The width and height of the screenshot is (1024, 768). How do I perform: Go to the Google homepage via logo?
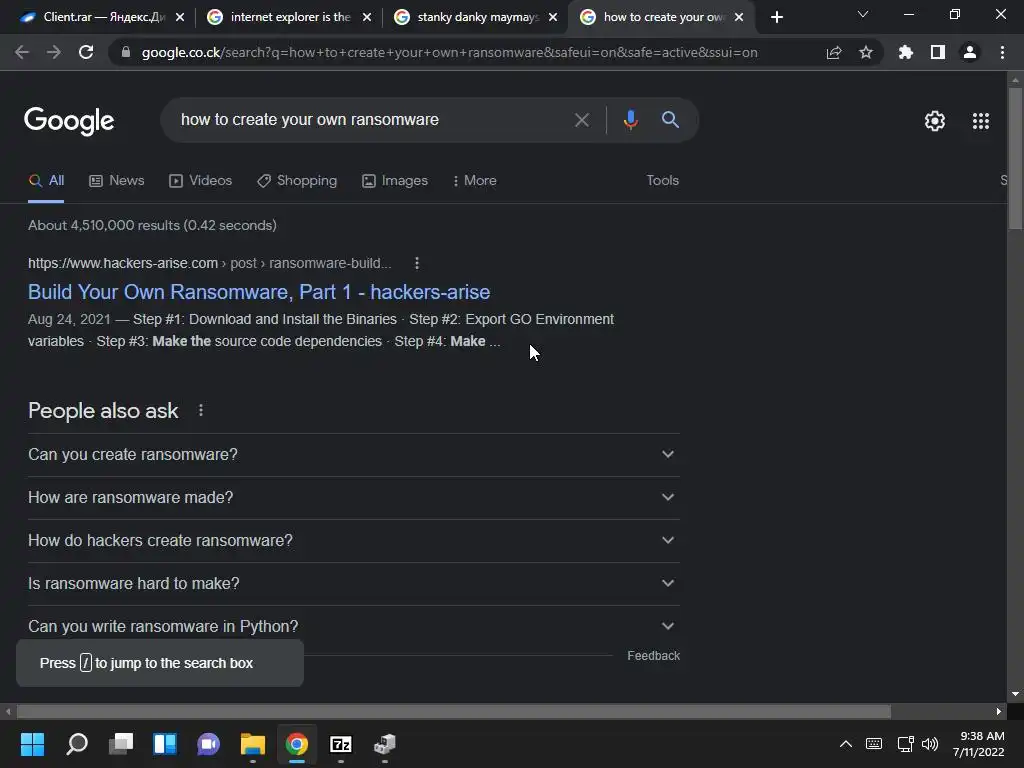coord(69,120)
